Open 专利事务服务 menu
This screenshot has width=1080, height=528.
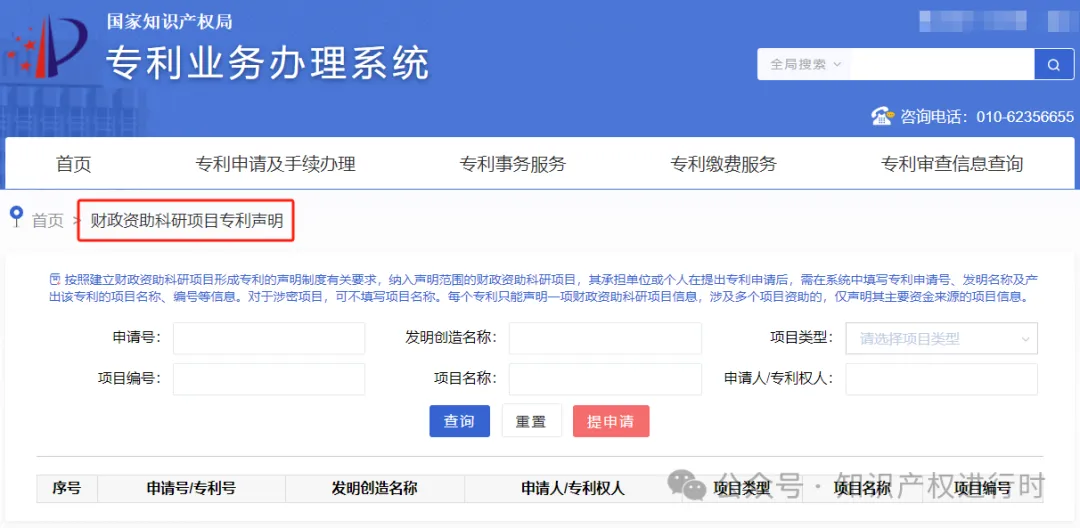512,164
